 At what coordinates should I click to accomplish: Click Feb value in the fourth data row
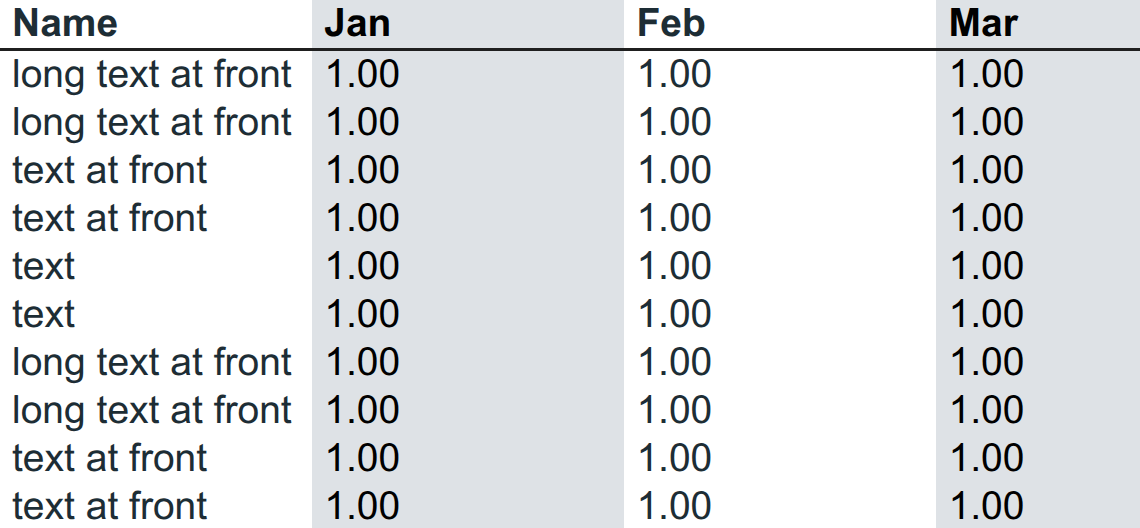coord(675,218)
